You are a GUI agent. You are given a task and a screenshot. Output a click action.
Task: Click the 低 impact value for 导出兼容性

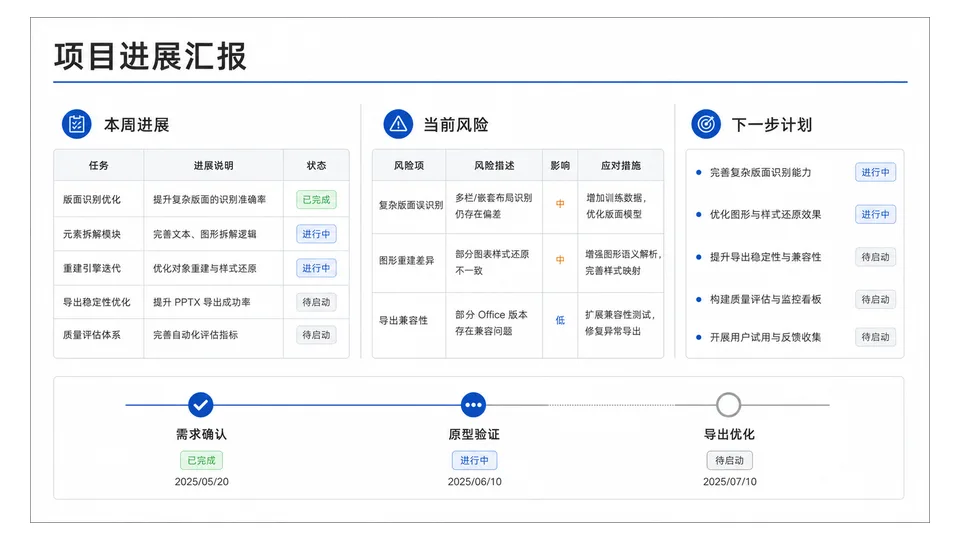pyautogui.click(x=560, y=320)
